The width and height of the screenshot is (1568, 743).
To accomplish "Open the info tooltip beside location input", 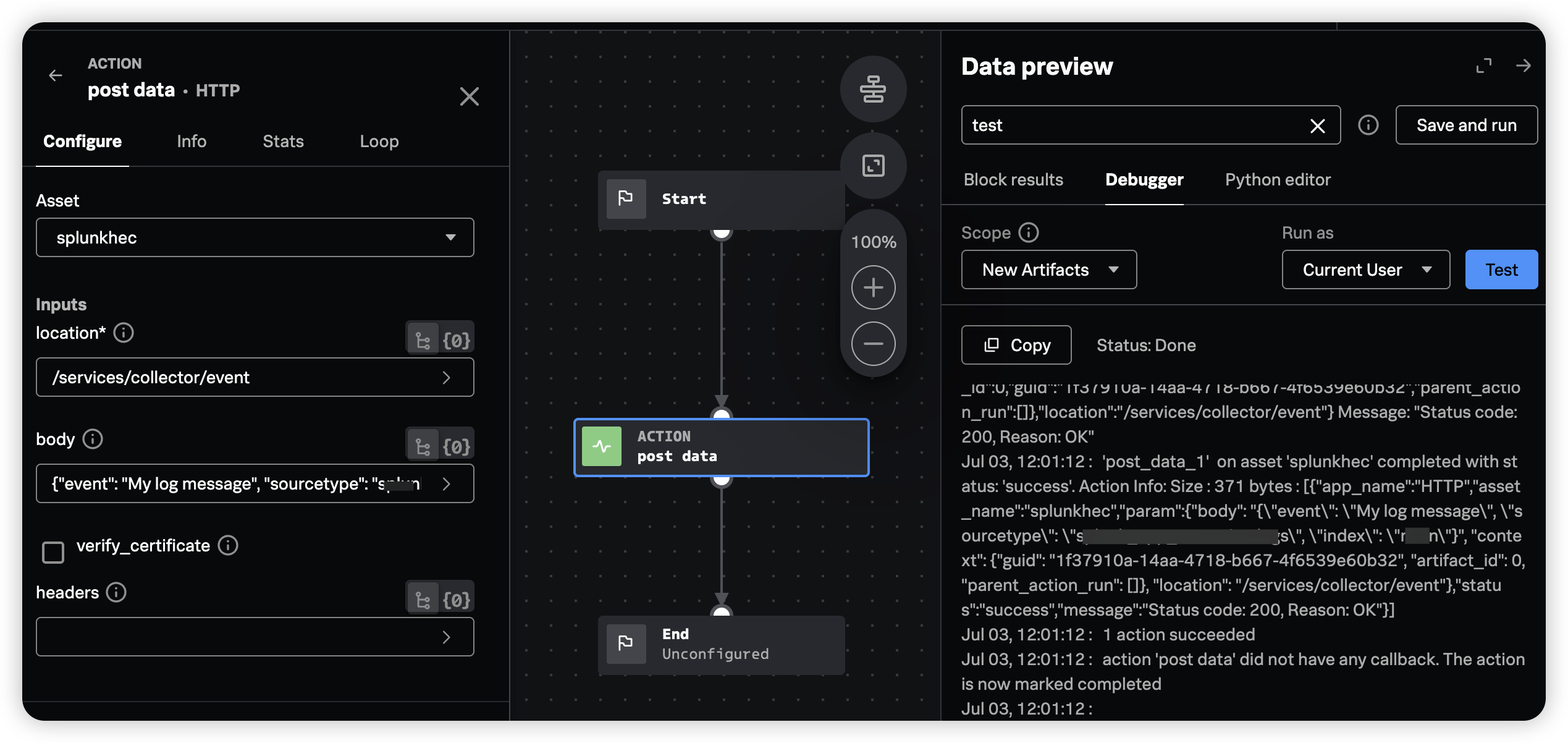I will pyautogui.click(x=124, y=333).
